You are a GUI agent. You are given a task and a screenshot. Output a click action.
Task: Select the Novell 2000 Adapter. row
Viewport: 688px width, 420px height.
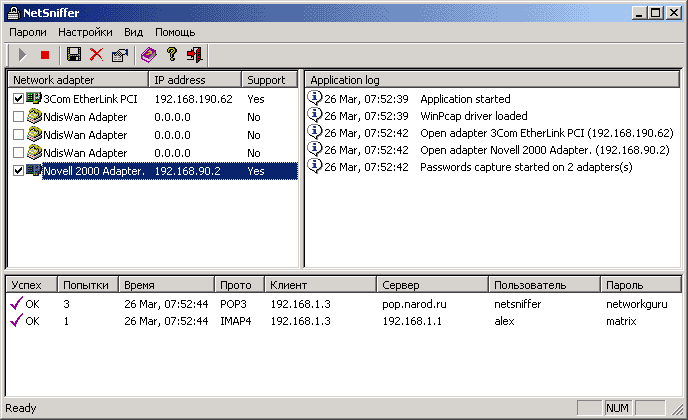coord(155,171)
